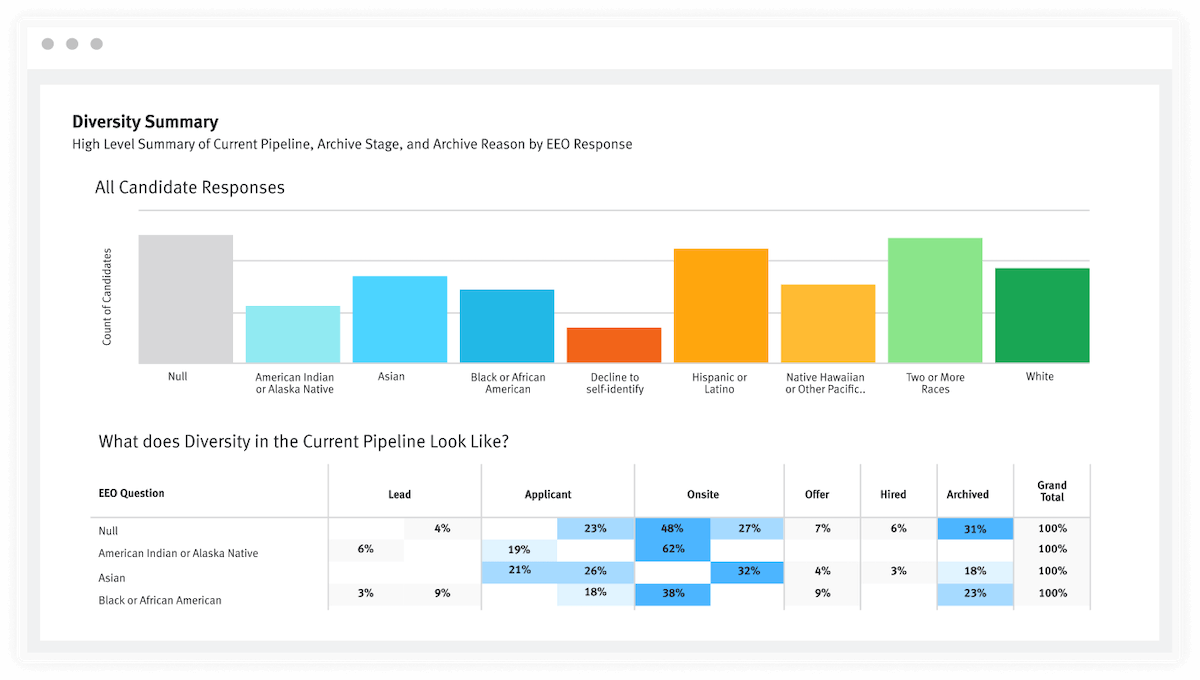
Task: Select the light green Two or More Races bar
Action: pyautogui.click(x=935, y=300)
